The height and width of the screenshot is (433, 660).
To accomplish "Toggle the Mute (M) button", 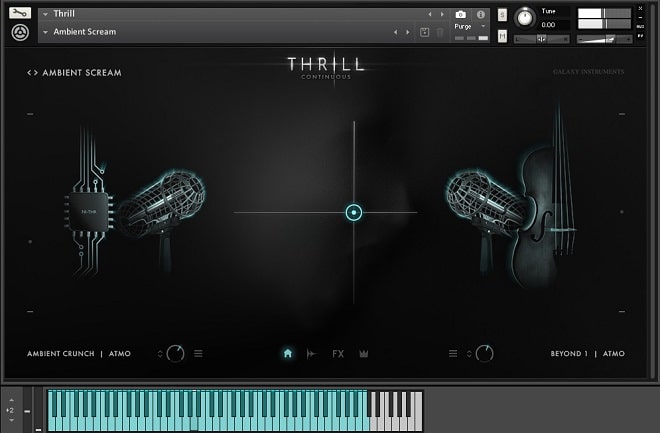I will 502,36.
